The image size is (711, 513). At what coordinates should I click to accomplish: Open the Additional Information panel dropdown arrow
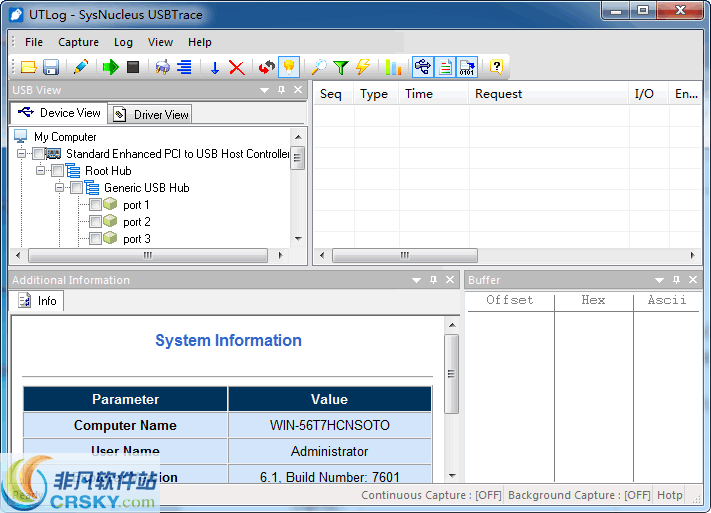tap(416, 280)
